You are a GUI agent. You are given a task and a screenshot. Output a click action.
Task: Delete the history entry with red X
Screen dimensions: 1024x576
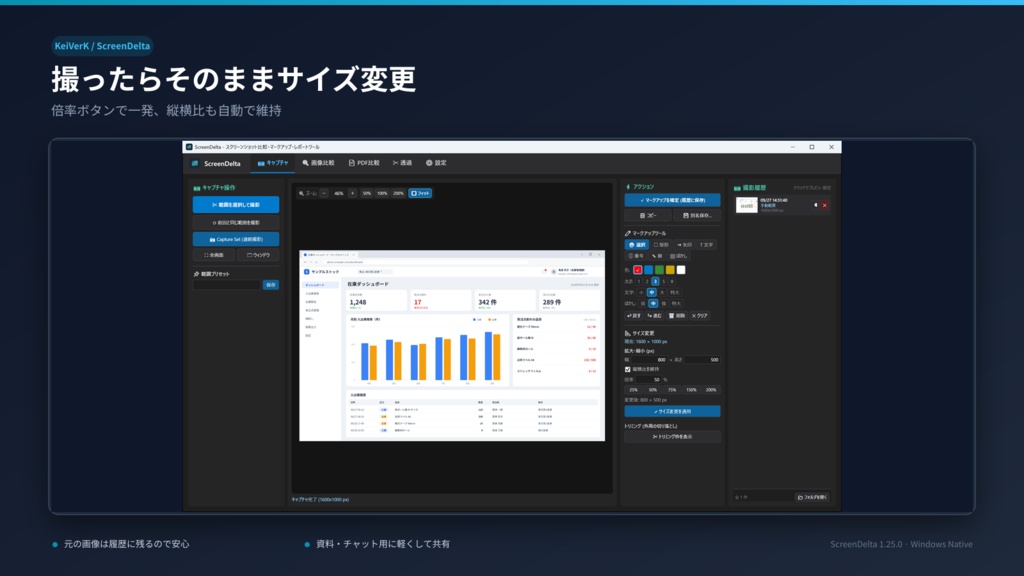pos(824,206)
